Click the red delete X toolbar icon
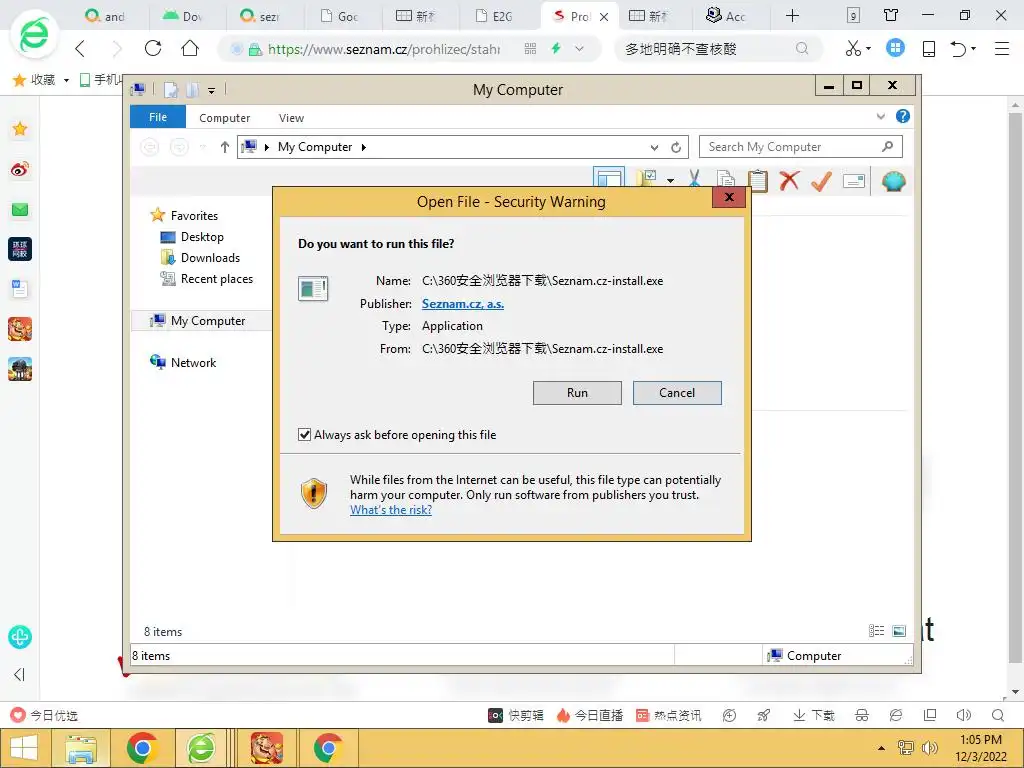Viewport: 1024px width, 768px height. [789, 180]
